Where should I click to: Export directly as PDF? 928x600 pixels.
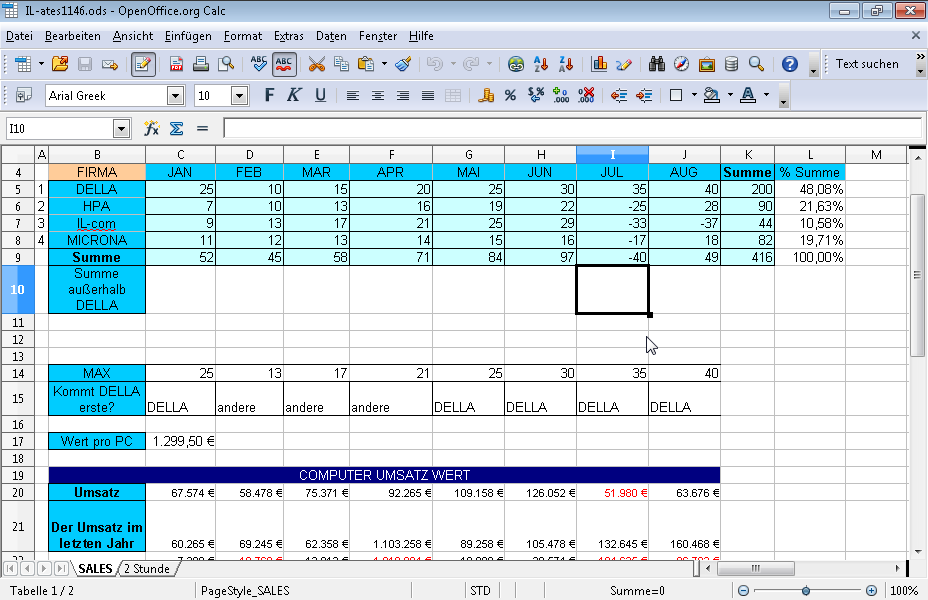[x=176, y=64]
